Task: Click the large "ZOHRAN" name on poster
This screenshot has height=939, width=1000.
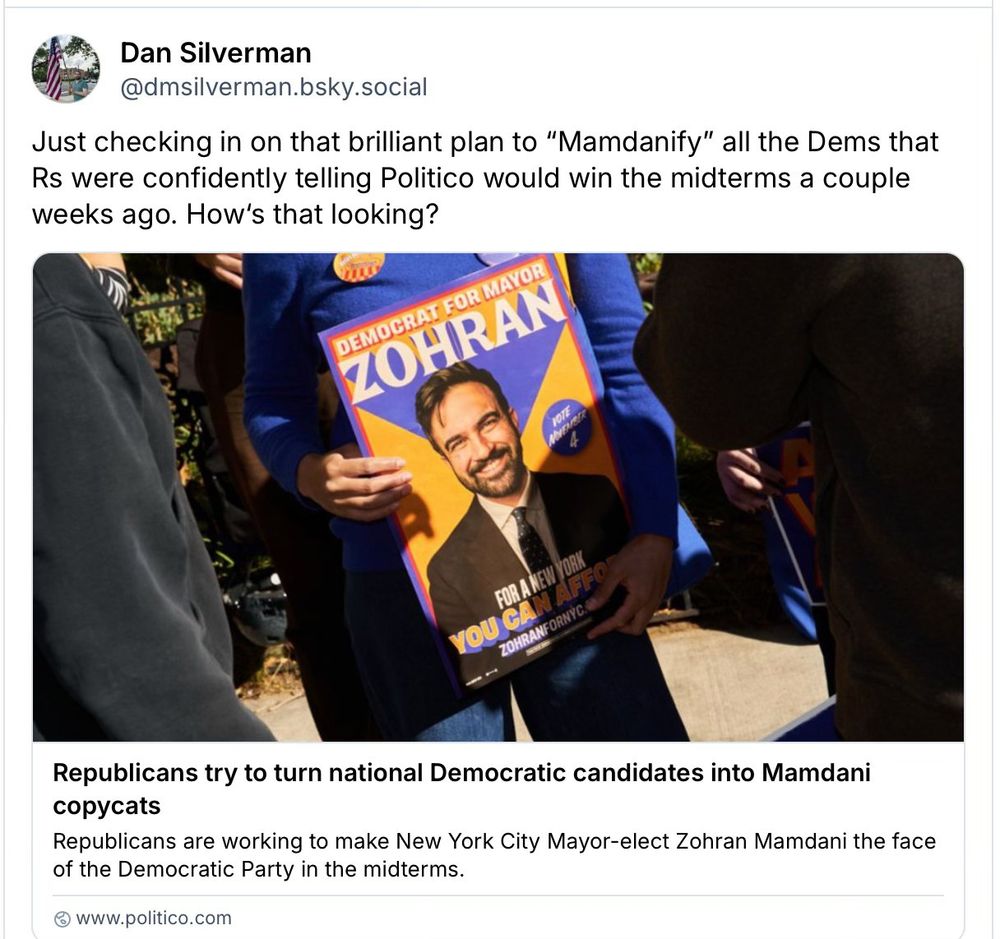Action: coord(455,343)
